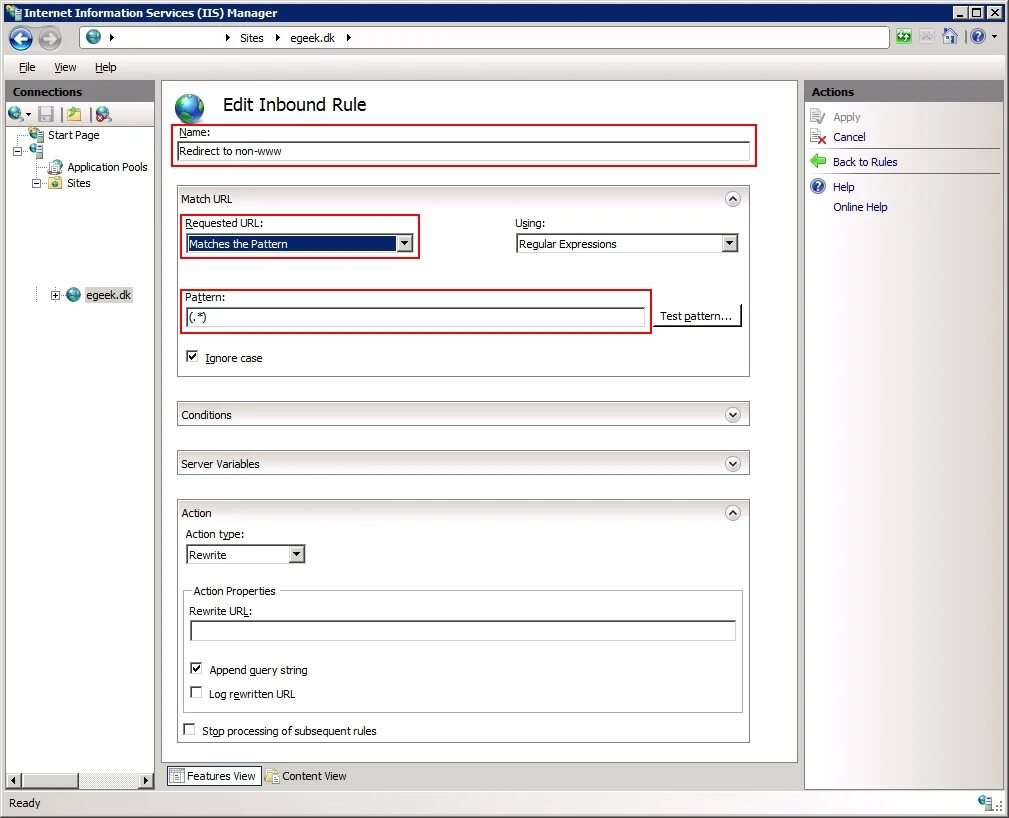Viewport: 1009px width, 818px height.
Task: Click the Connections scrollbar left arrow
Action: (14, 780)
